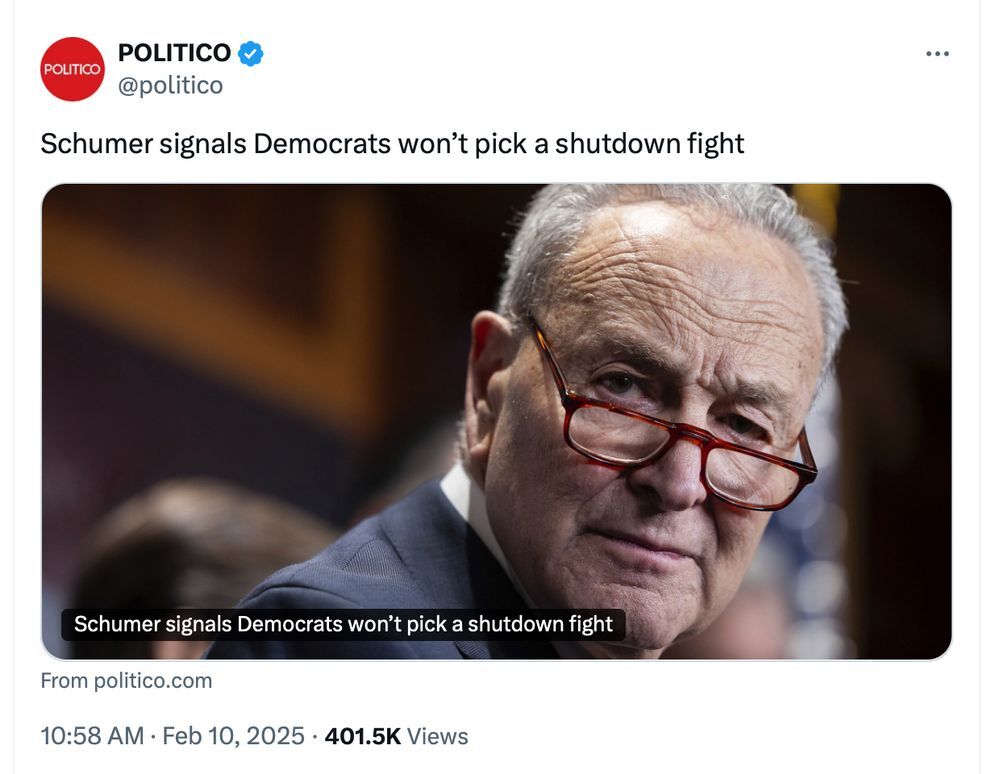Select the tweet text above the image
This screenshot has width=1000, height=774.
[x=392, y=144]
